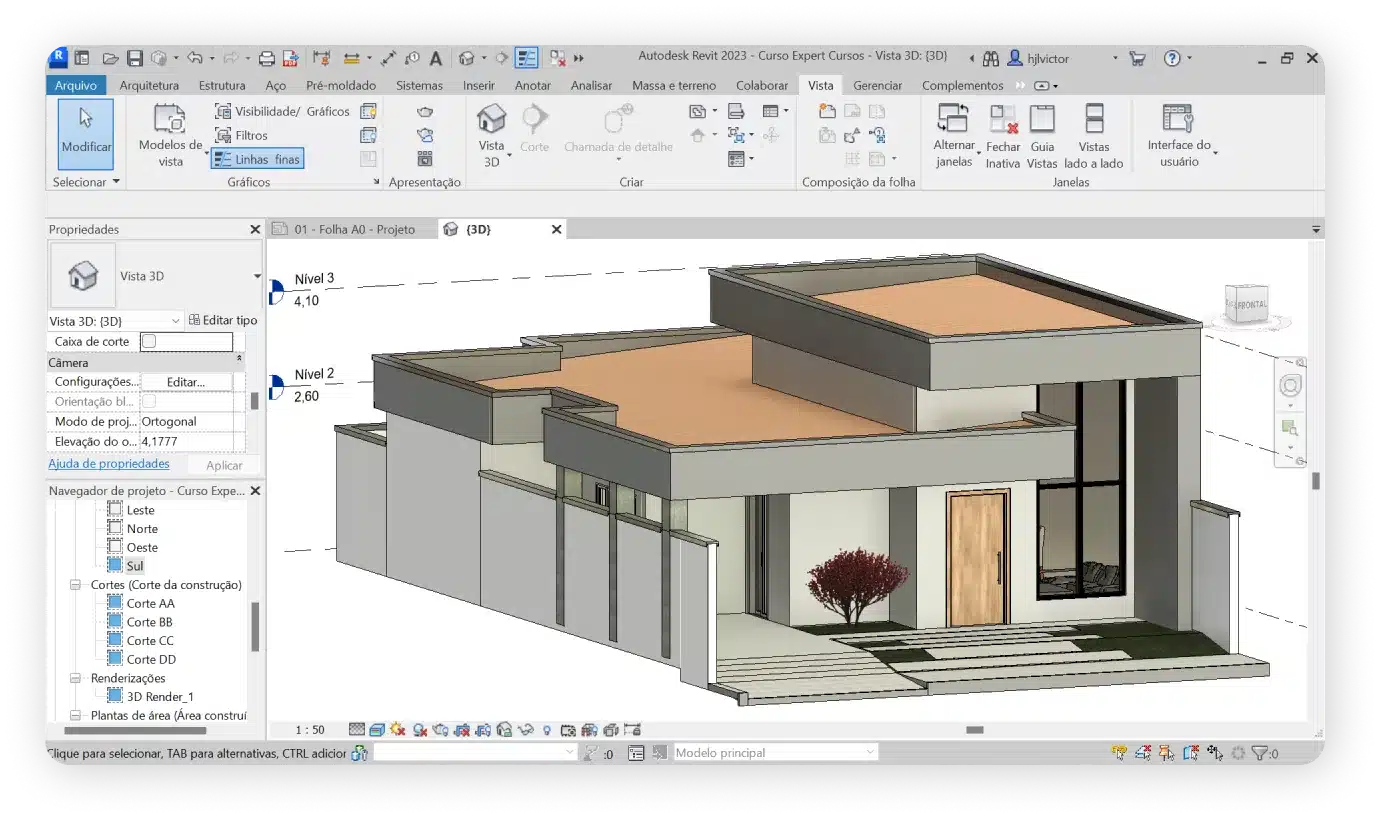This screenshot has height=820, width=1380.
Task: Open the Ajuda de propriedades link
Action: point(109,463)
